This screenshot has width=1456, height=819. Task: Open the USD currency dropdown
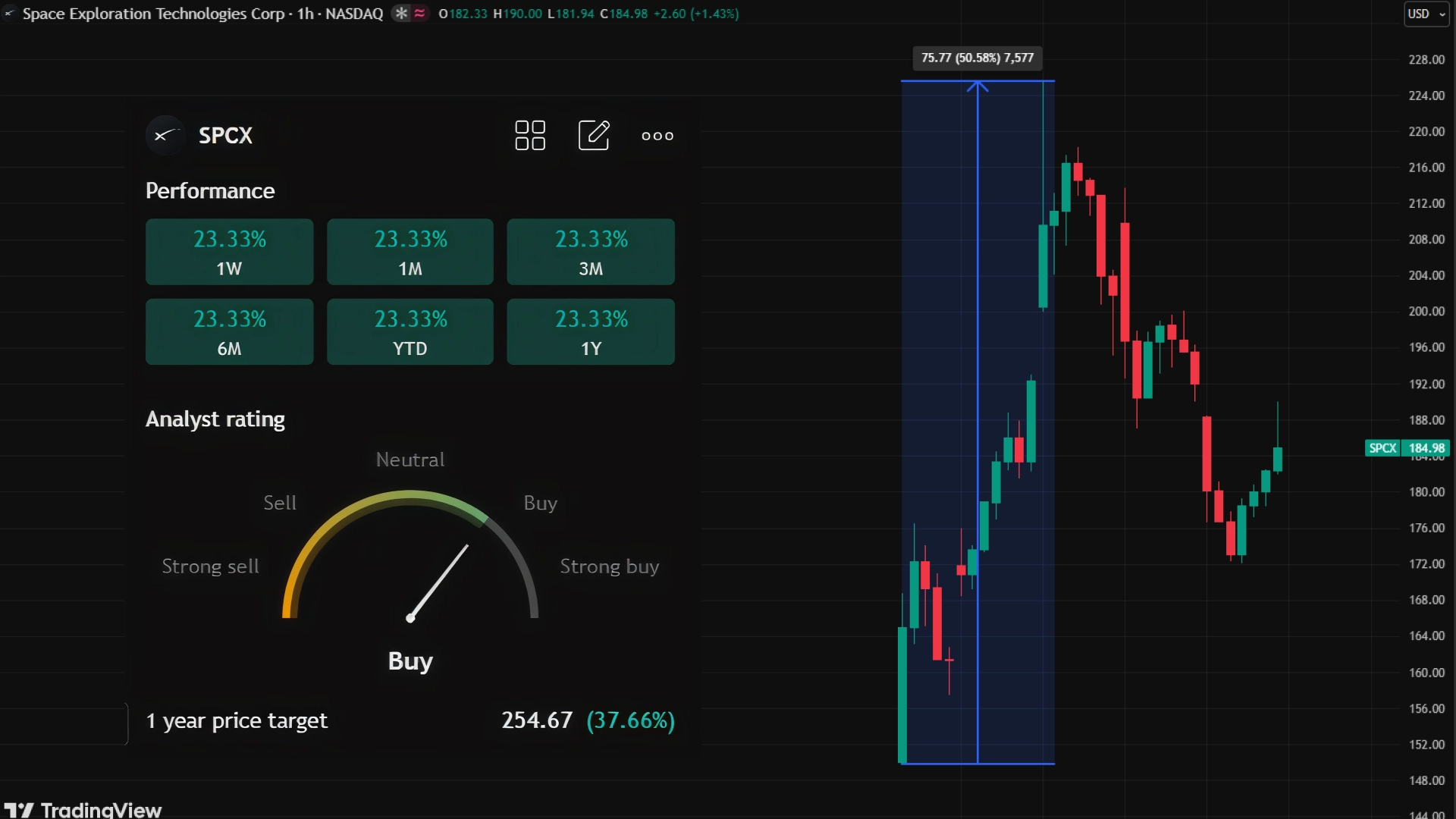[1426, 14]
